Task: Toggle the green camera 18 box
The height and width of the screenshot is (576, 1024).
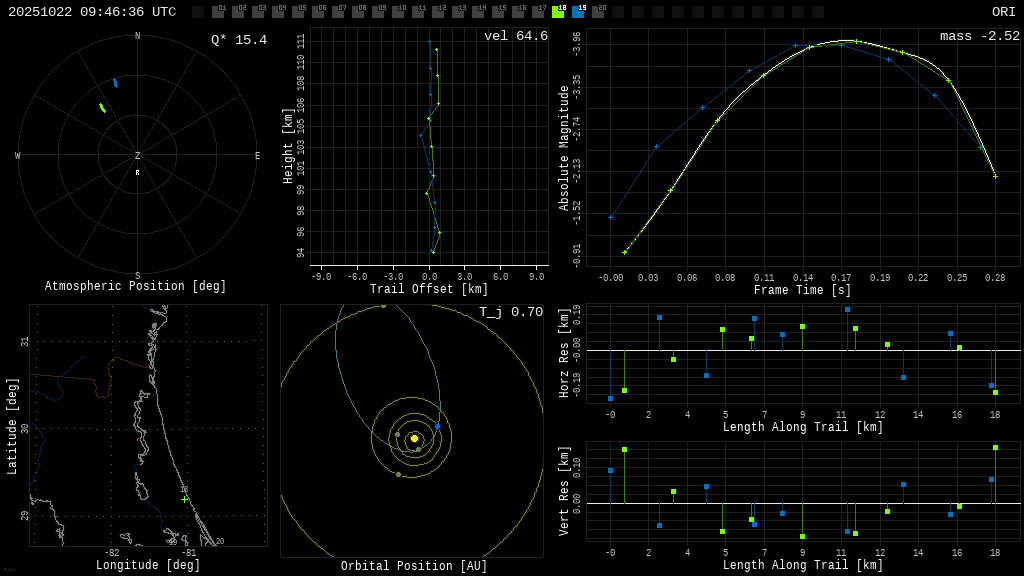Action: pos(558,12)
